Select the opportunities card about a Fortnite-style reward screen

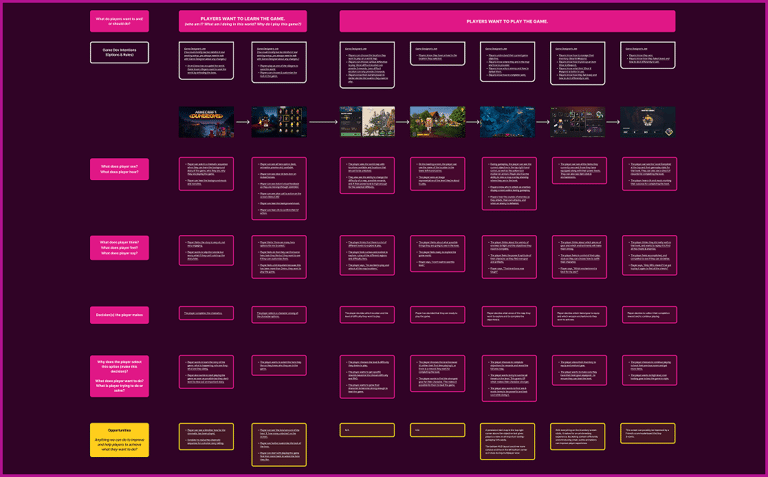coord(648,433)
